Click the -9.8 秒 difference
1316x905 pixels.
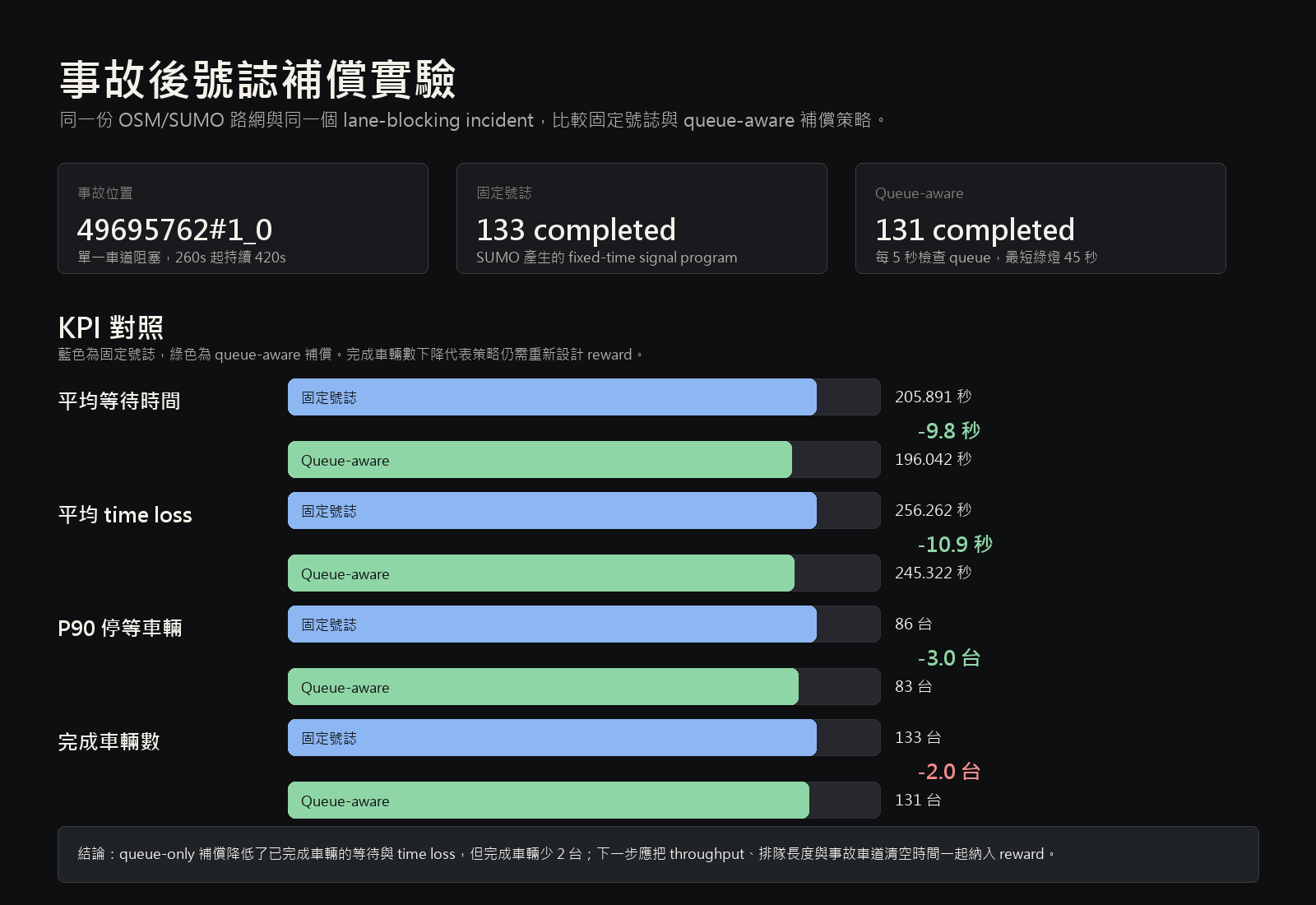tap(949, 430)
